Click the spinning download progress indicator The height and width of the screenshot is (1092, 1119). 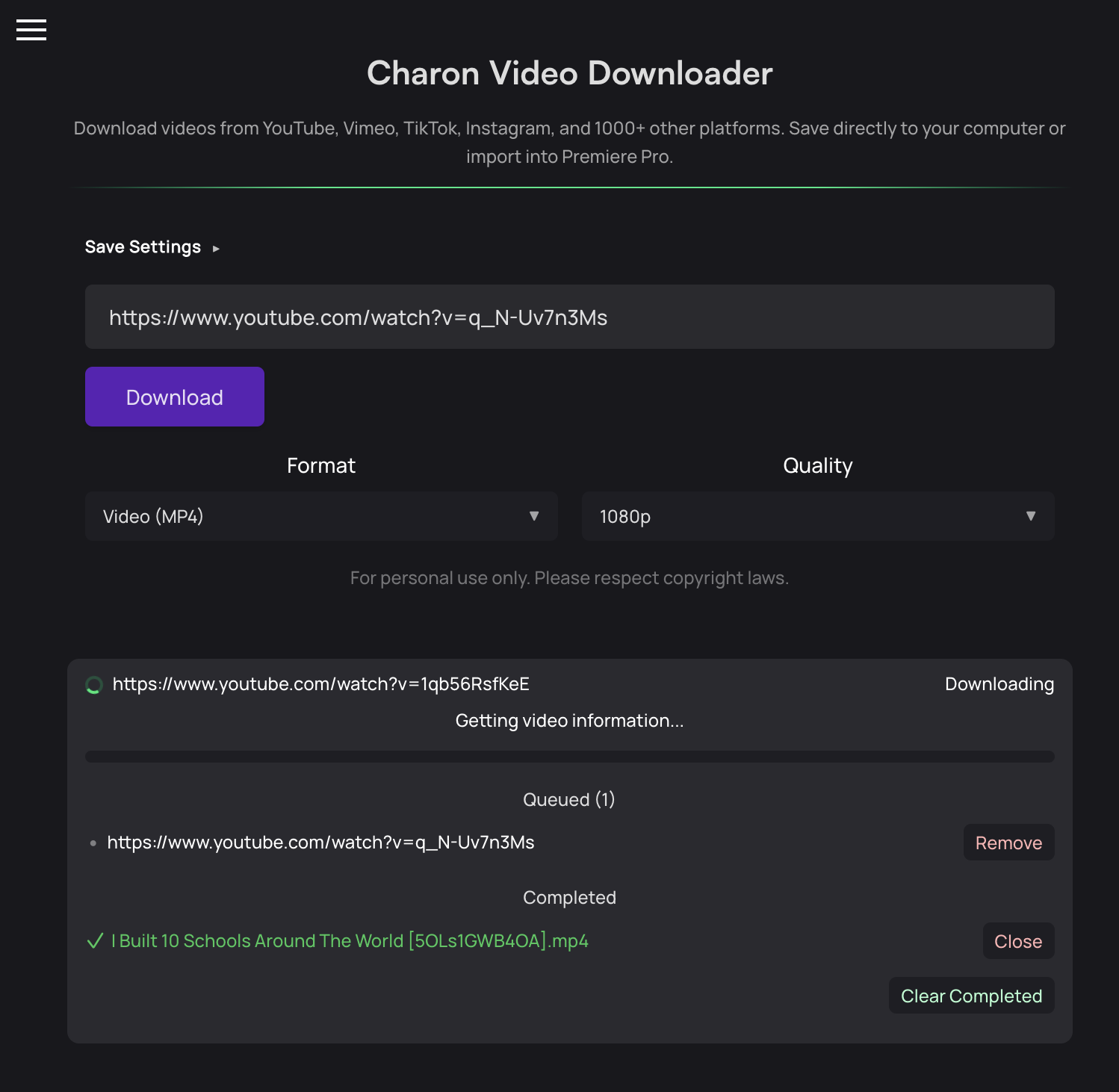tap(94, 684)
